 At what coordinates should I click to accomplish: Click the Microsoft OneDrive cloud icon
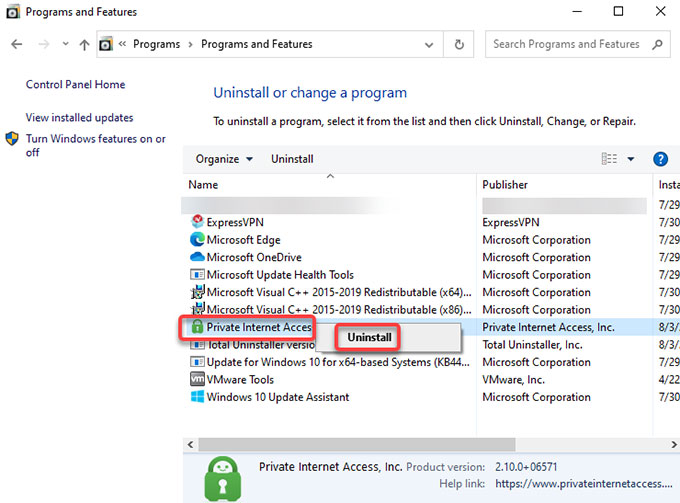pyautogui.click(x=197, y=257)
